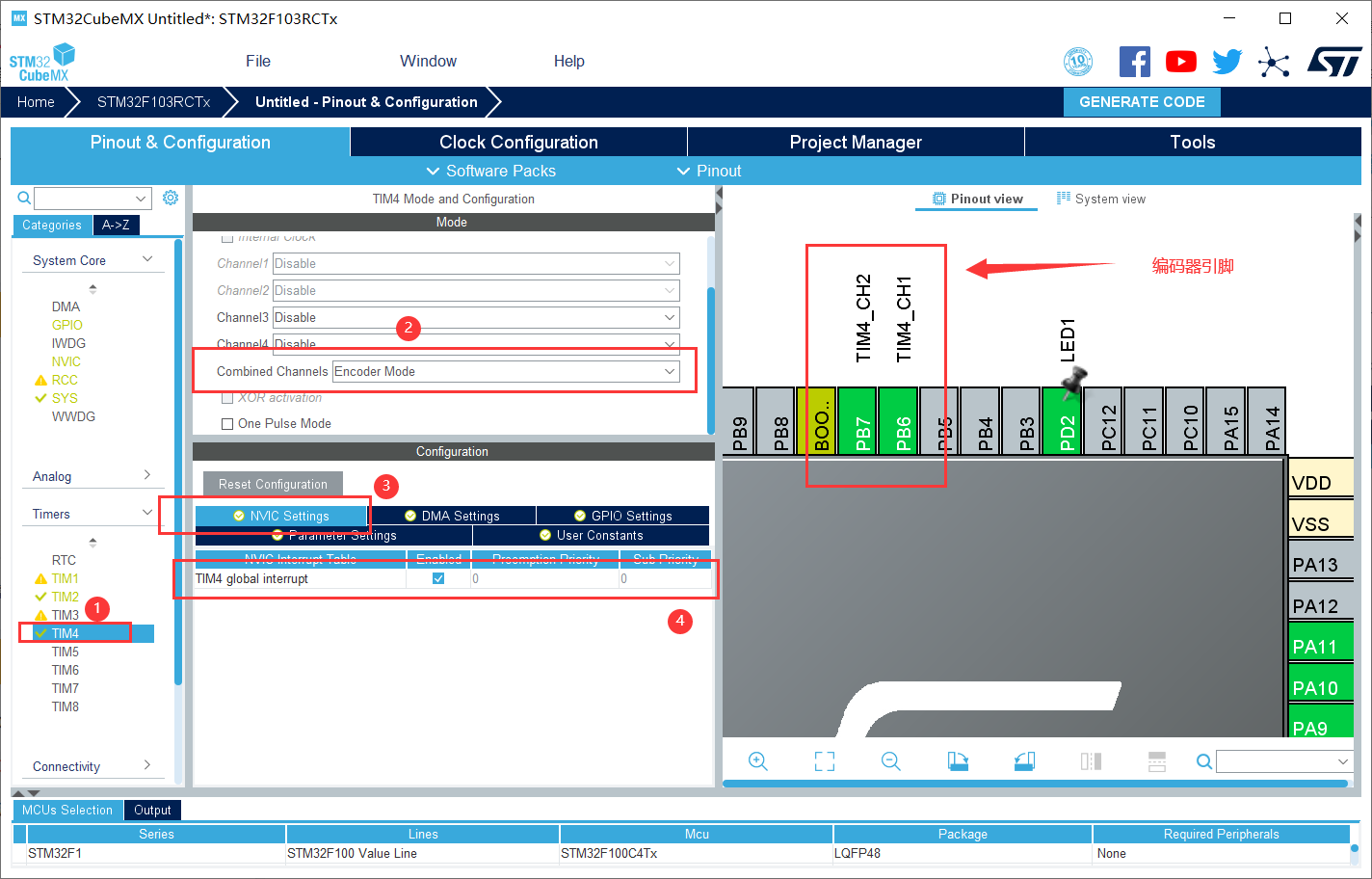The height and width of the screenshot is (879, 1372).
Task: Click the peripheral search magnifier icon
Action: pyautogui.click(x=25, y=198)
